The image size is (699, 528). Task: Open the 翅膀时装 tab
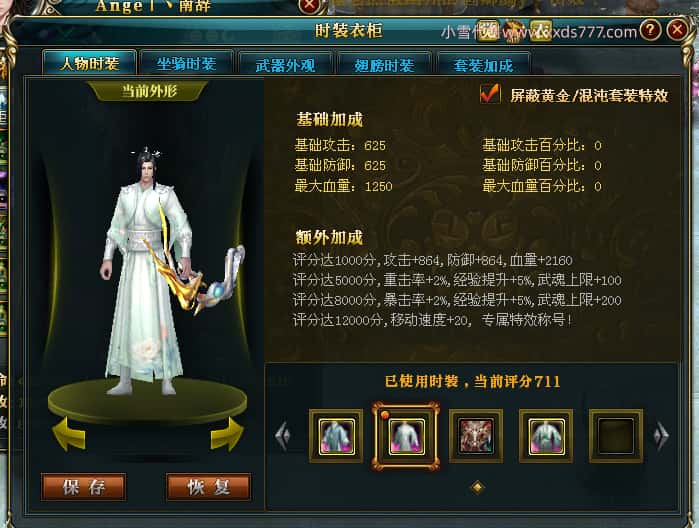384,65
